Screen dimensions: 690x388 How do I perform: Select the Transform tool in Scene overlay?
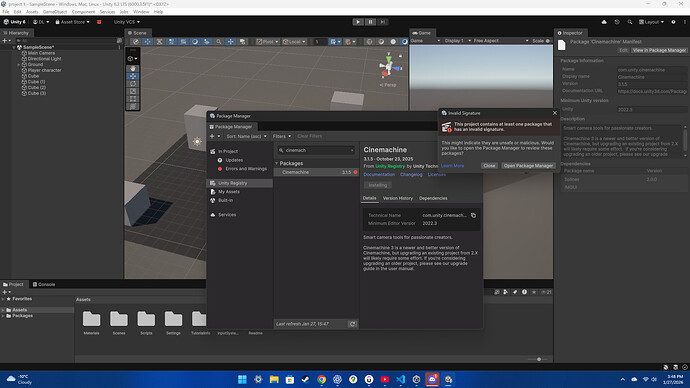point(133,106)
